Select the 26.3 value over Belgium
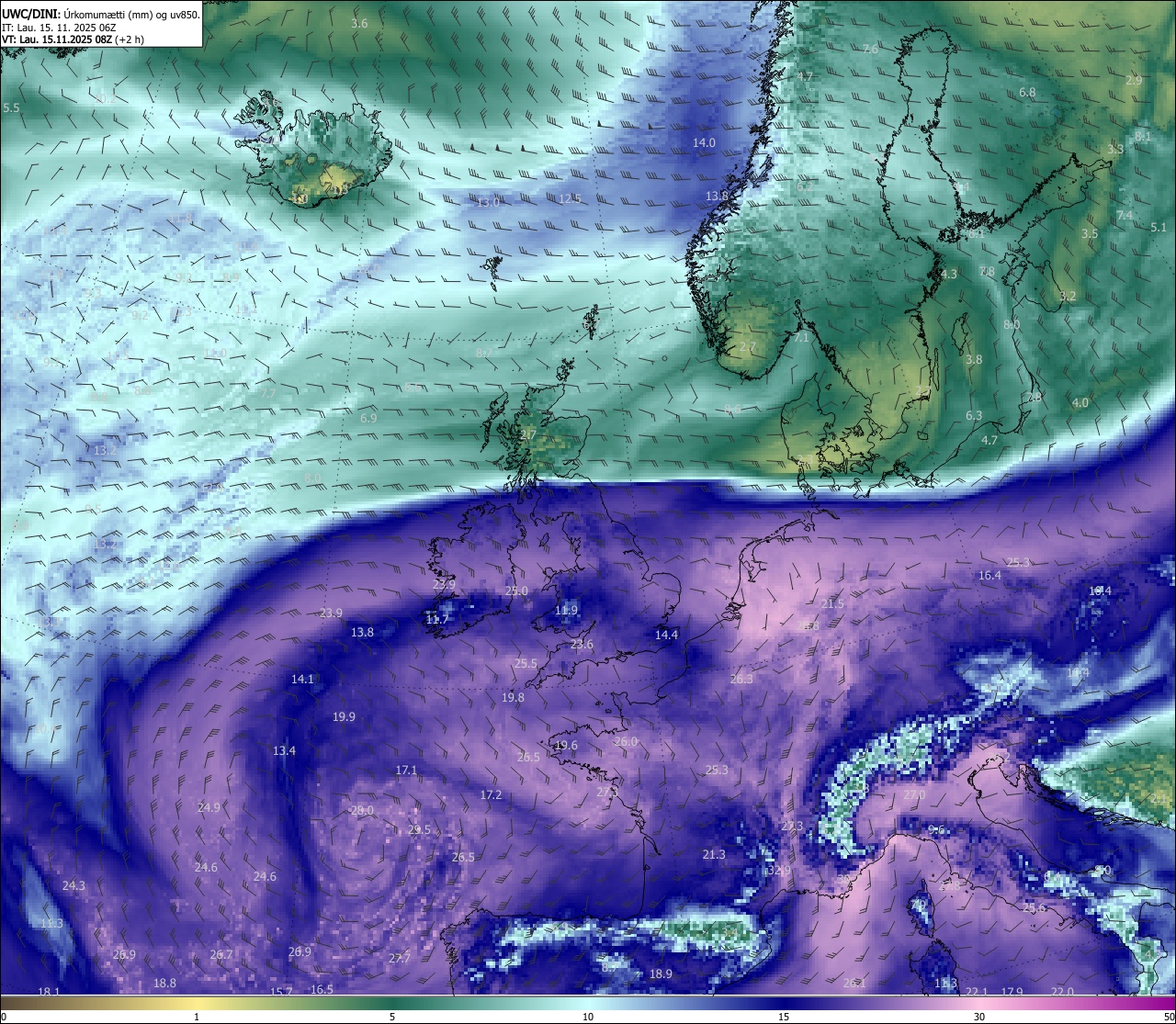Viewport: 1176px width, 1024px height. pos(741,679)
